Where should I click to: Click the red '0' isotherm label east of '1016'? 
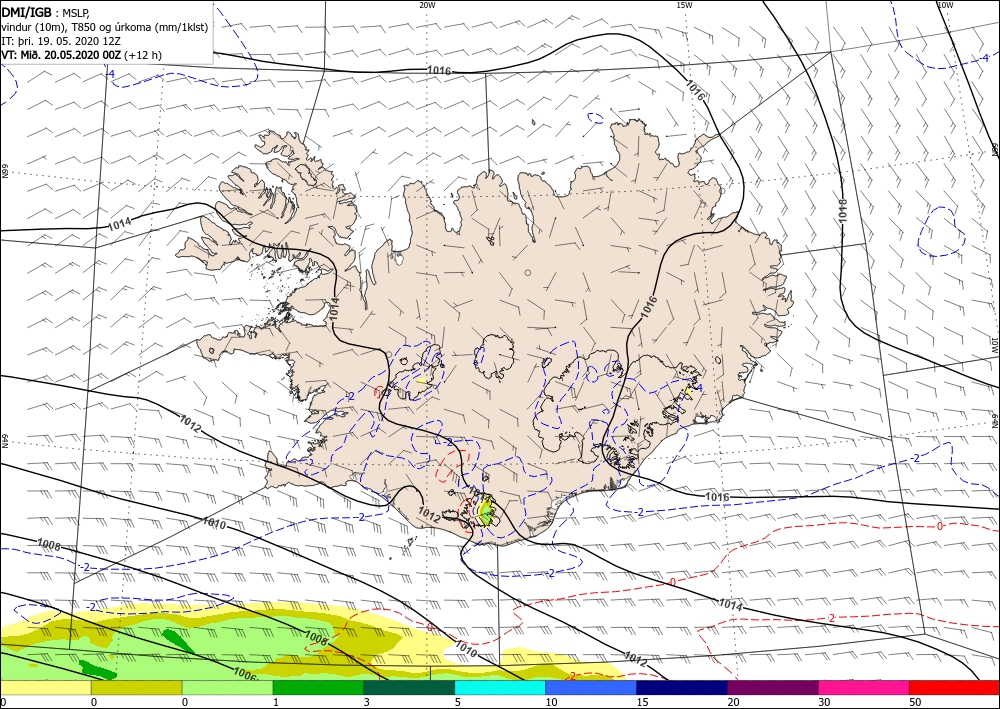[939, 526]
